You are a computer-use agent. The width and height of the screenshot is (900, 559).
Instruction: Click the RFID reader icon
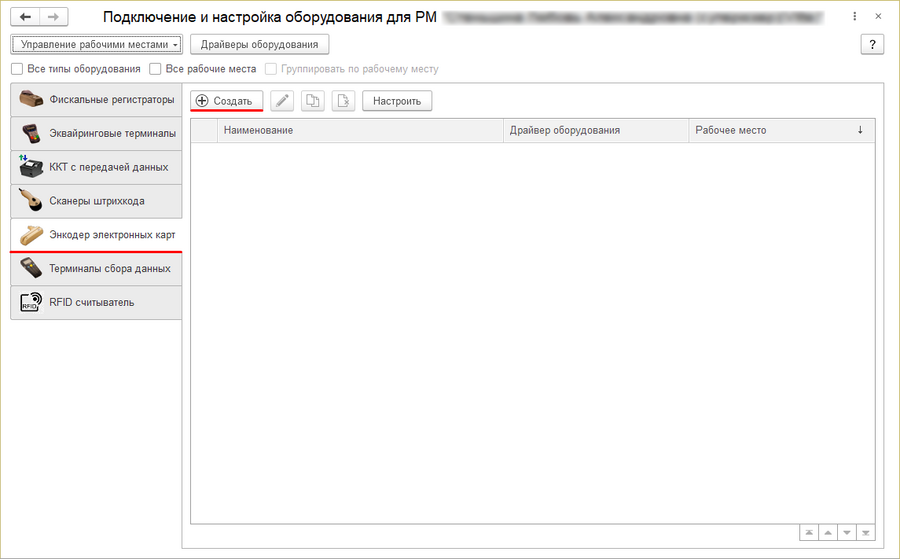(x=31, y=302)
